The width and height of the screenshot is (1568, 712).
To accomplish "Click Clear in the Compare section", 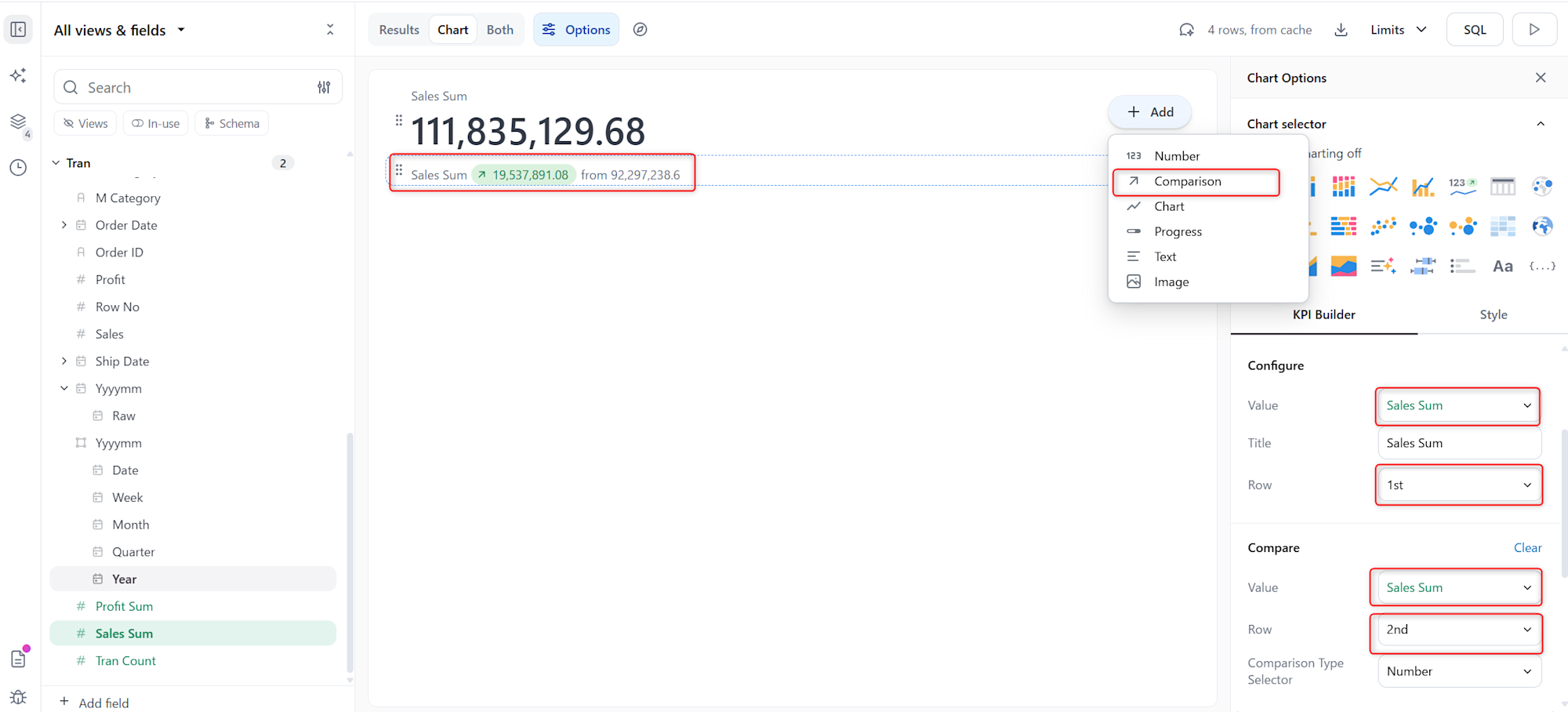I will 1527,547.
